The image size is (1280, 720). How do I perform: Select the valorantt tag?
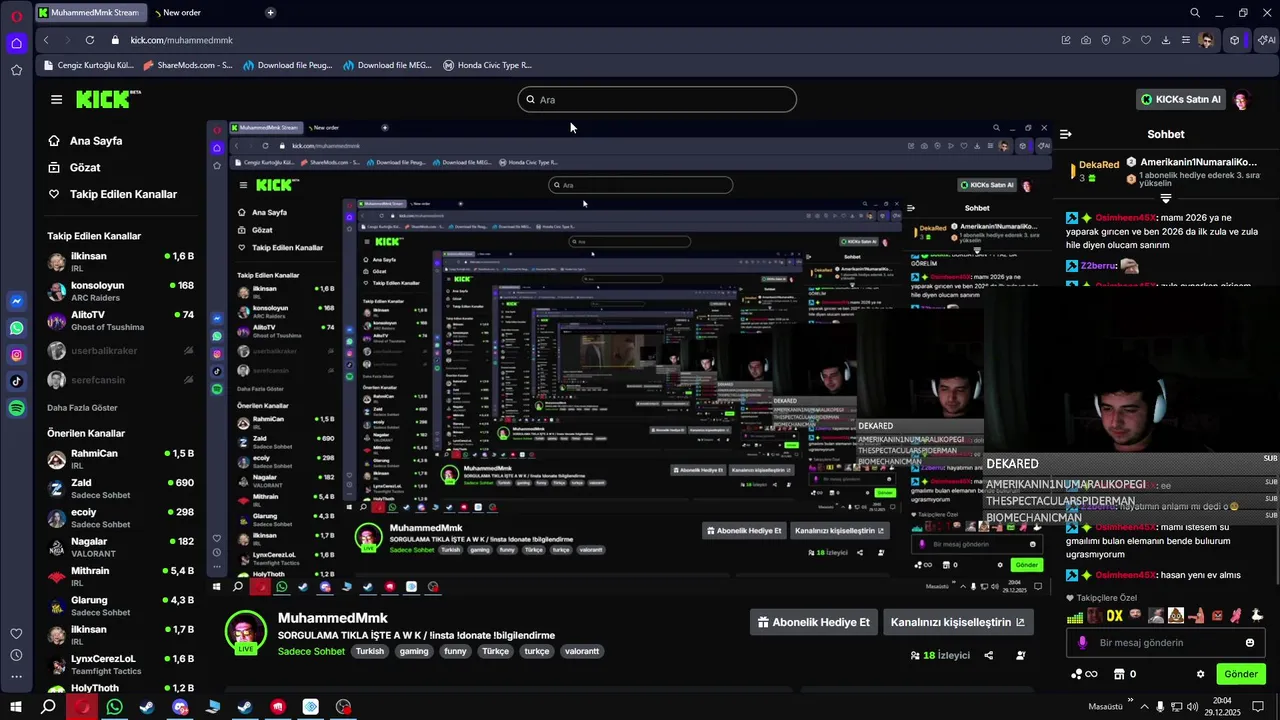[582, 651]
